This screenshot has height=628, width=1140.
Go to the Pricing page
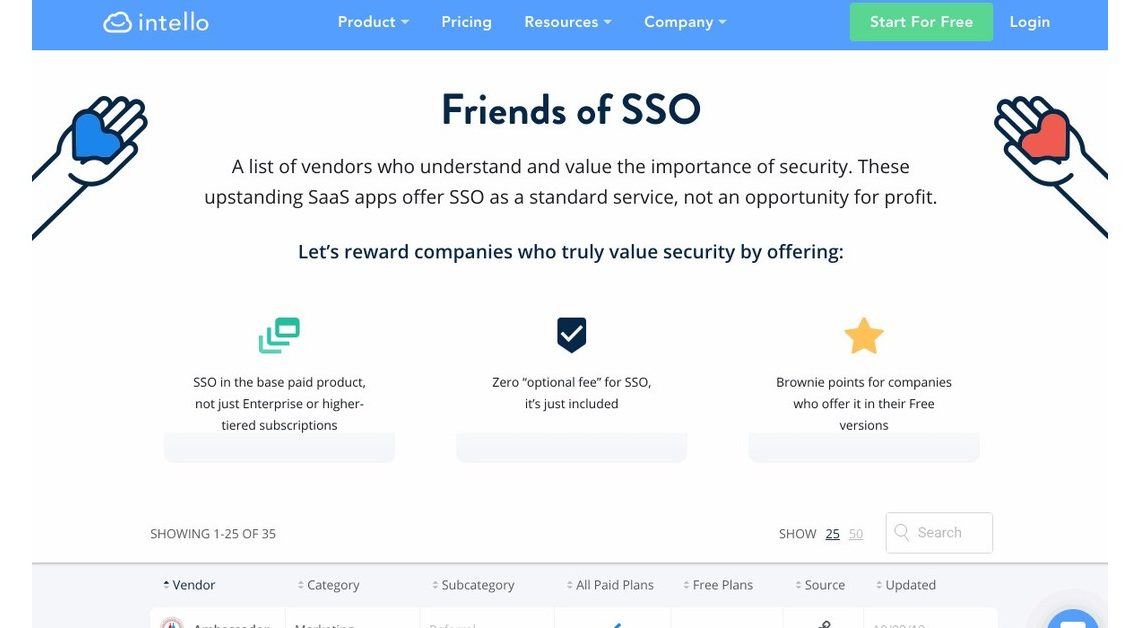pos(466,22)
